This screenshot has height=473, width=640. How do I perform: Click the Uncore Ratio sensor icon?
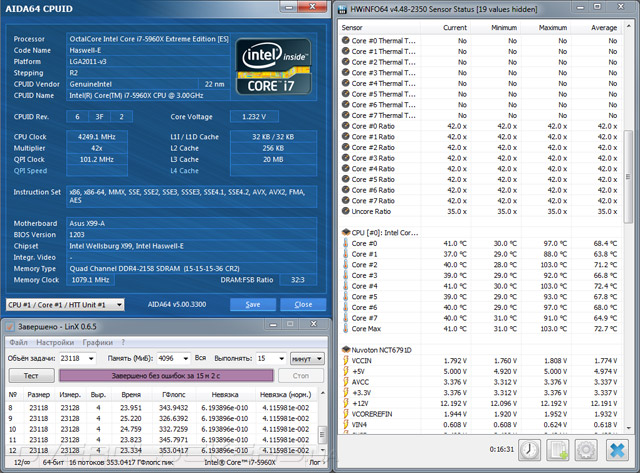pyautogui.click(x=346, y=211)
